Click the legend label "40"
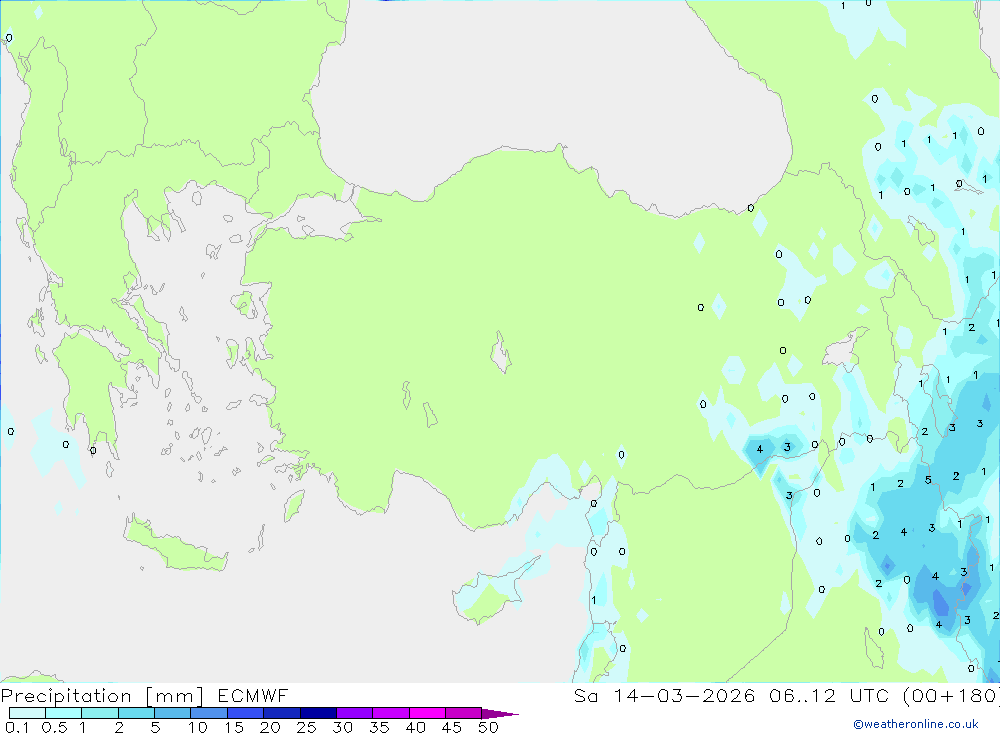Viewport: 1000px width, 733px height. [416, 727]
